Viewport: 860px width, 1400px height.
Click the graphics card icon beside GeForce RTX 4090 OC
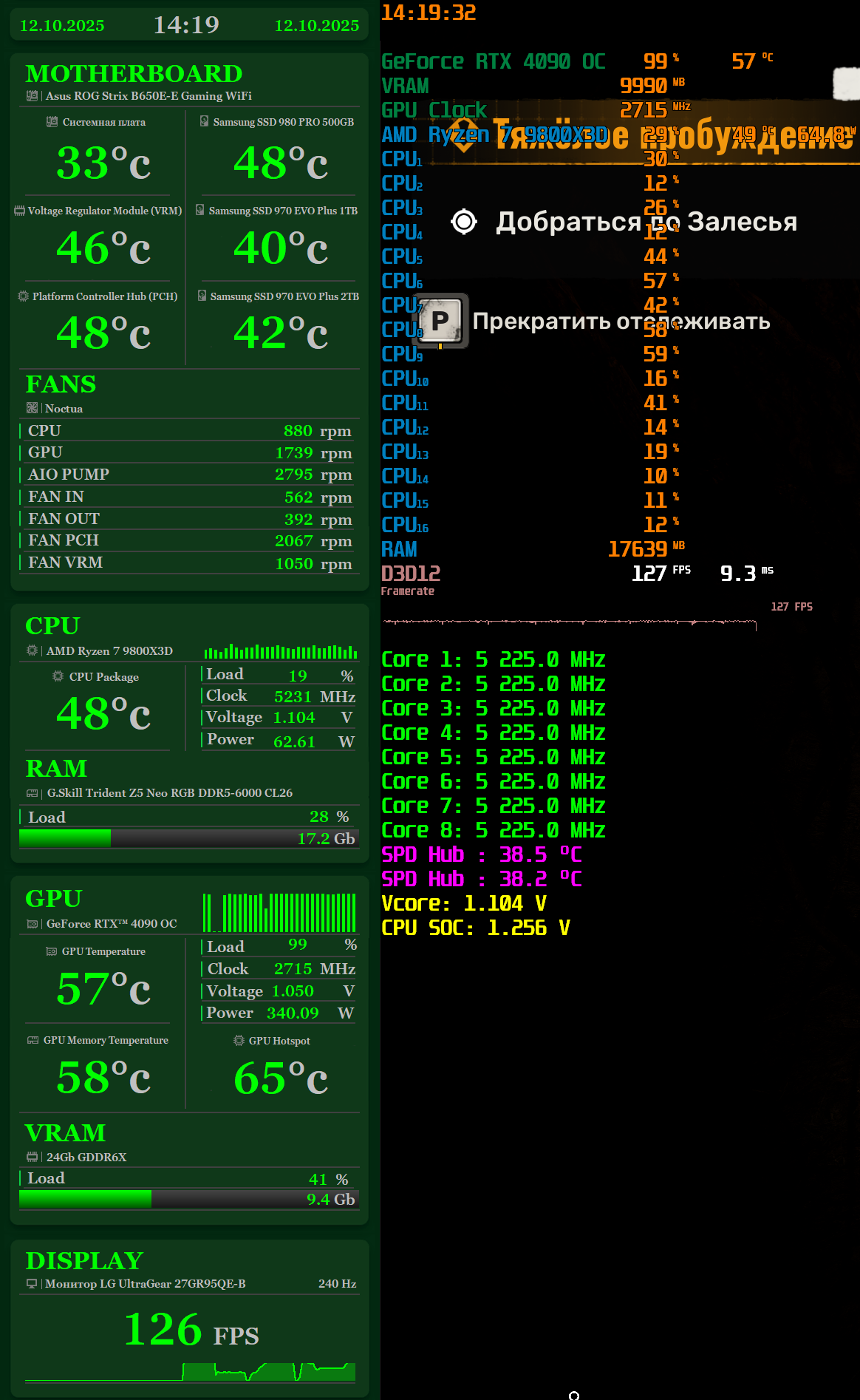(x=32, y=924)
